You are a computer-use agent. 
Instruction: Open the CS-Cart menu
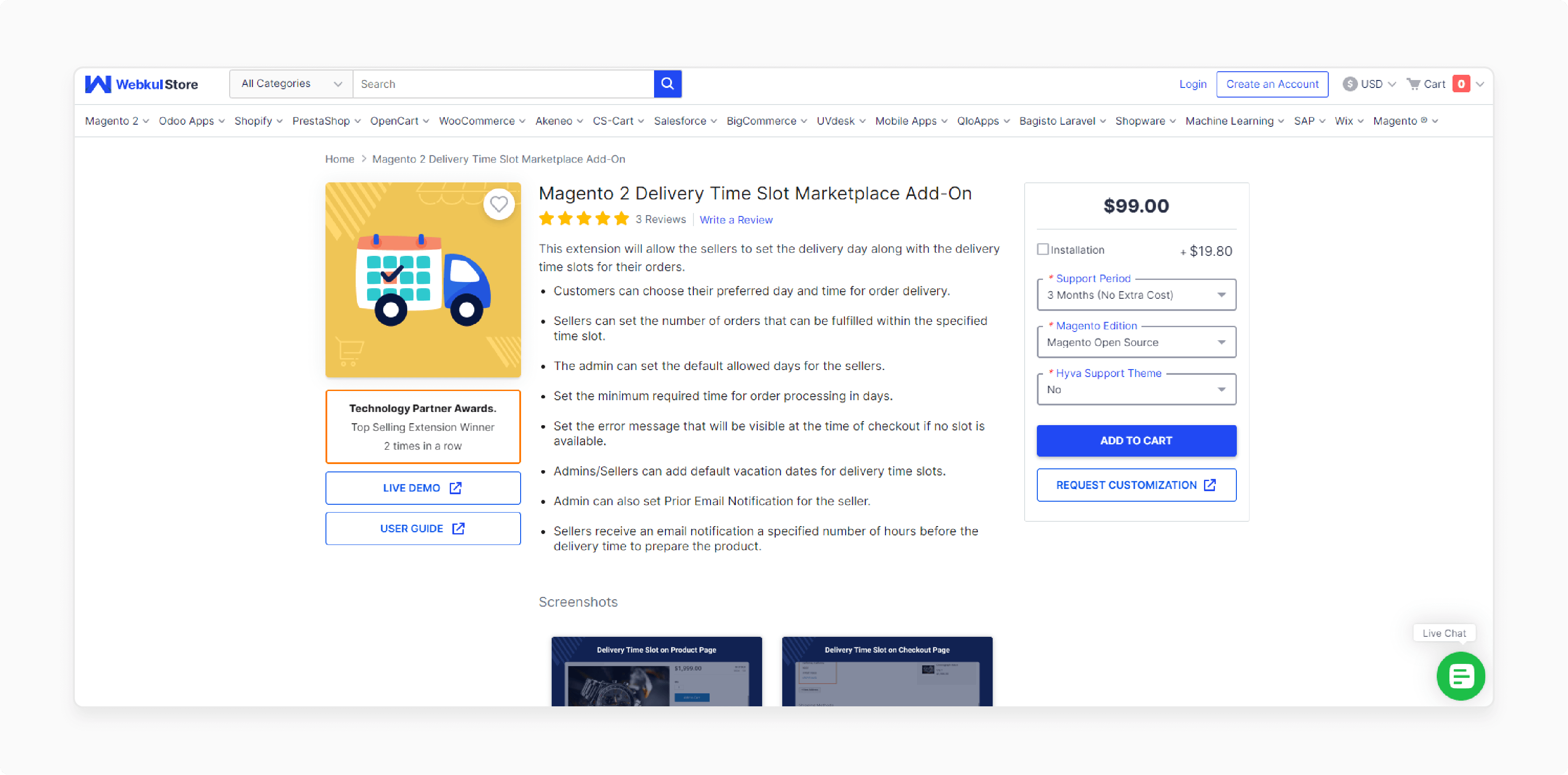(618, 121)
